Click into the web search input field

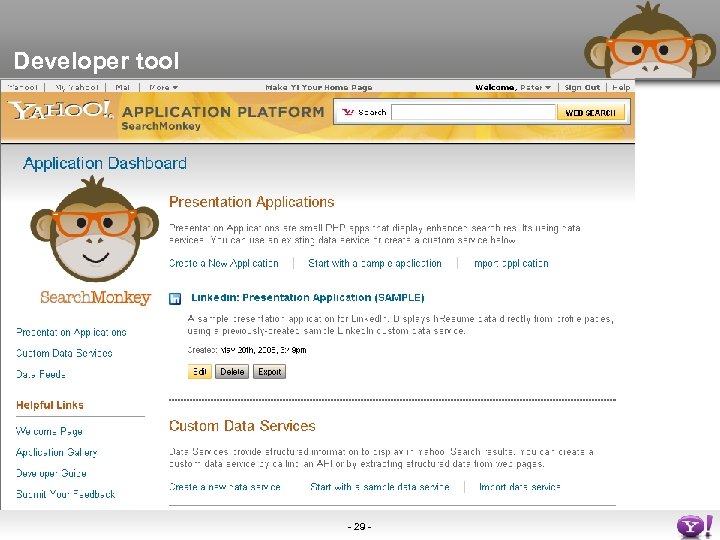point(473,112)
